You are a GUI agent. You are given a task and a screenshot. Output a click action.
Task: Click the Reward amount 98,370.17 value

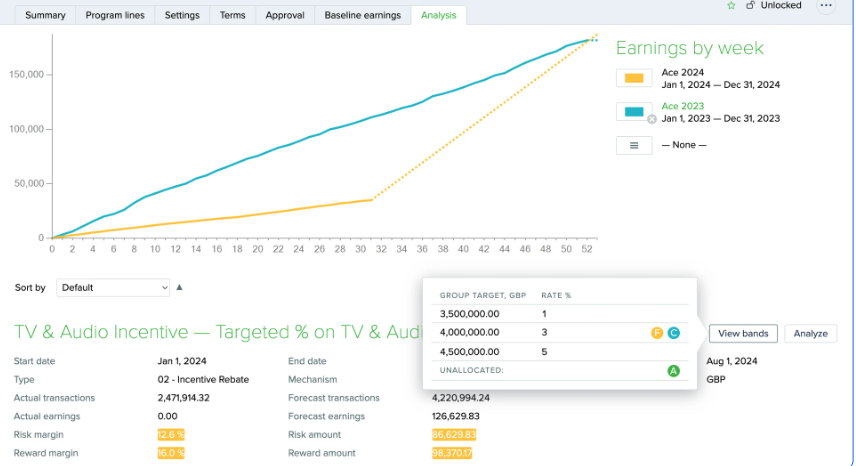[452, 453]
